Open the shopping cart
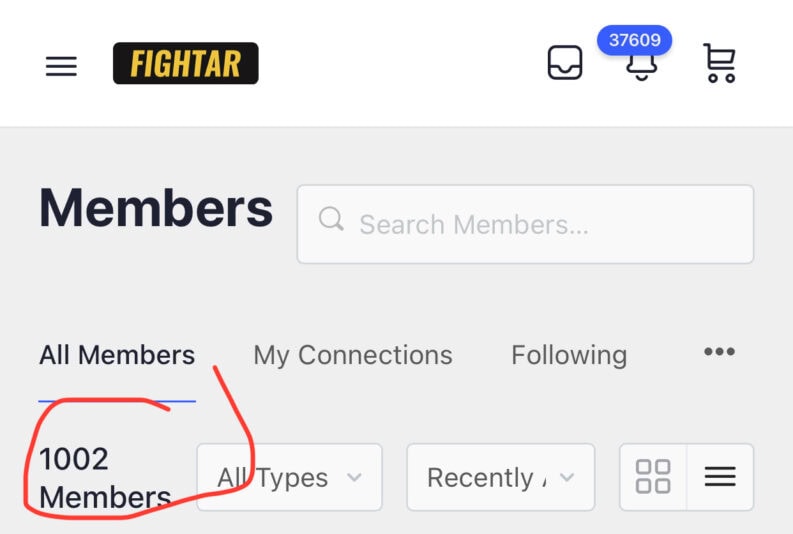The width and height of the screenshot is (793, 534). [x=719, y=63]
